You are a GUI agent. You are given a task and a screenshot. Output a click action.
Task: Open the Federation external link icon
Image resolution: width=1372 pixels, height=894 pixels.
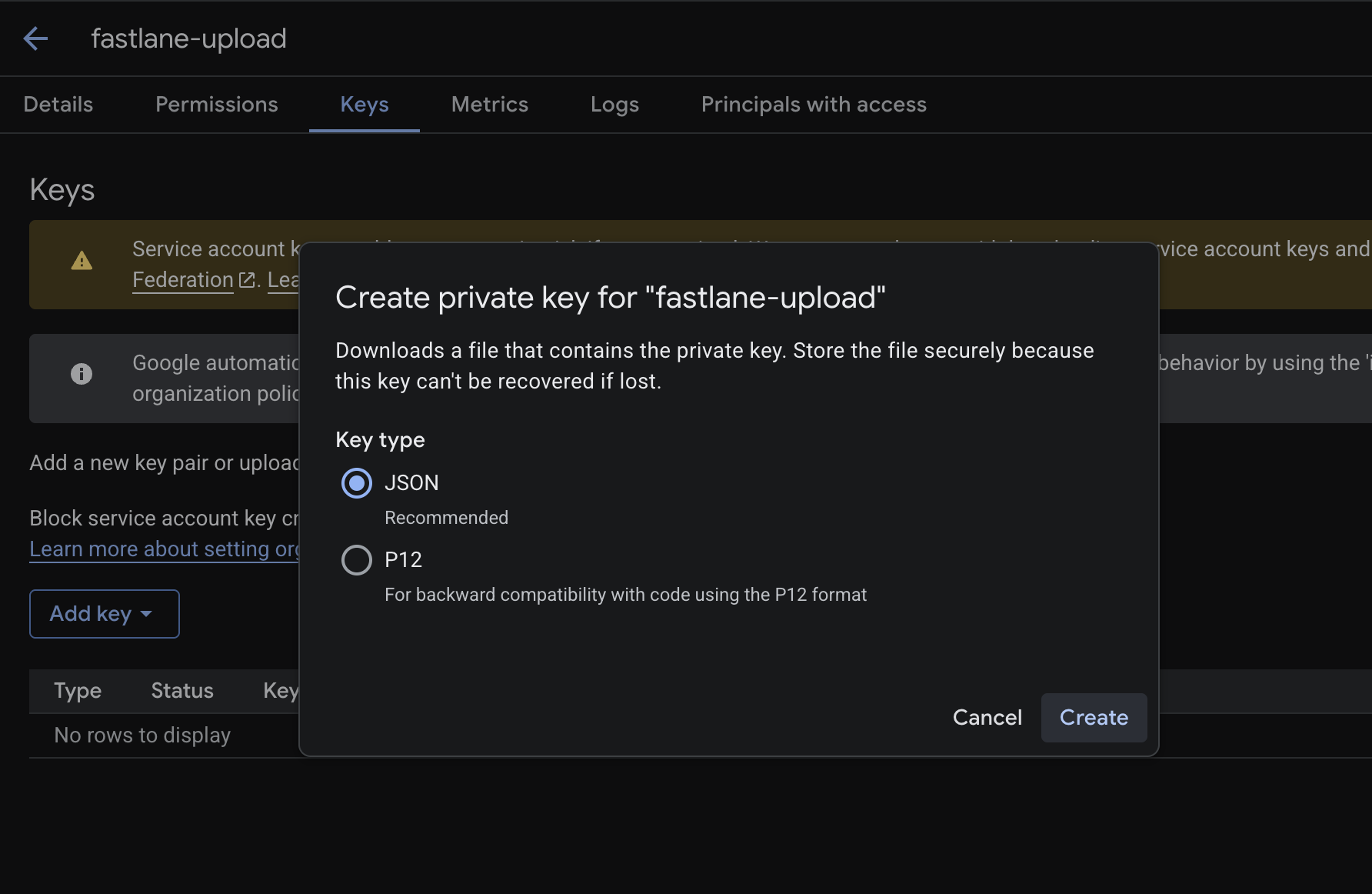(x=247, y=280)
